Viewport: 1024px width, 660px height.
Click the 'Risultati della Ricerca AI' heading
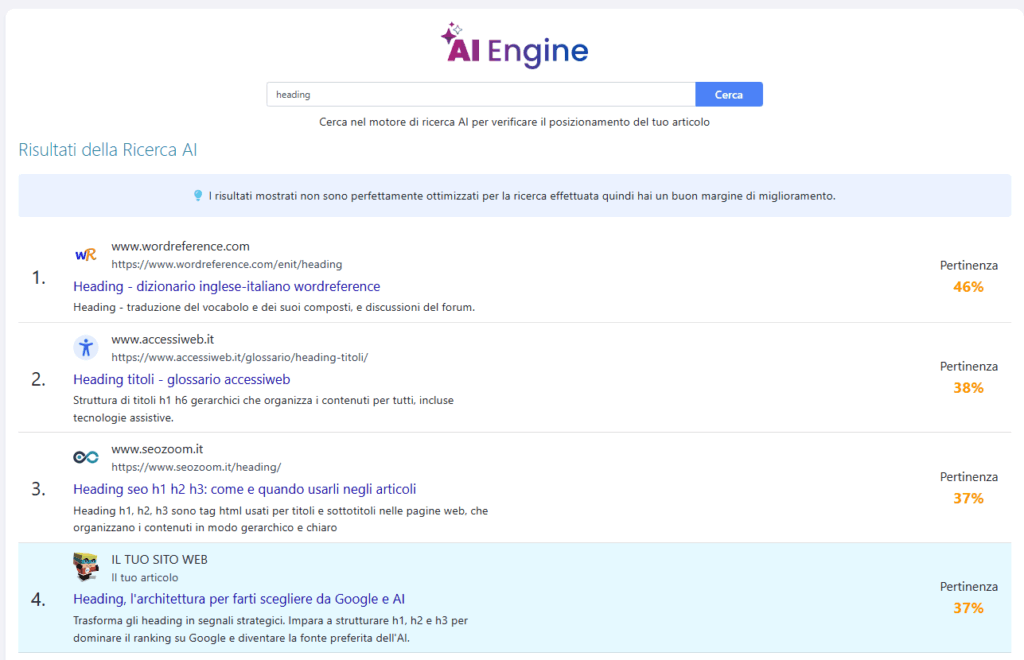pos(108,149)
